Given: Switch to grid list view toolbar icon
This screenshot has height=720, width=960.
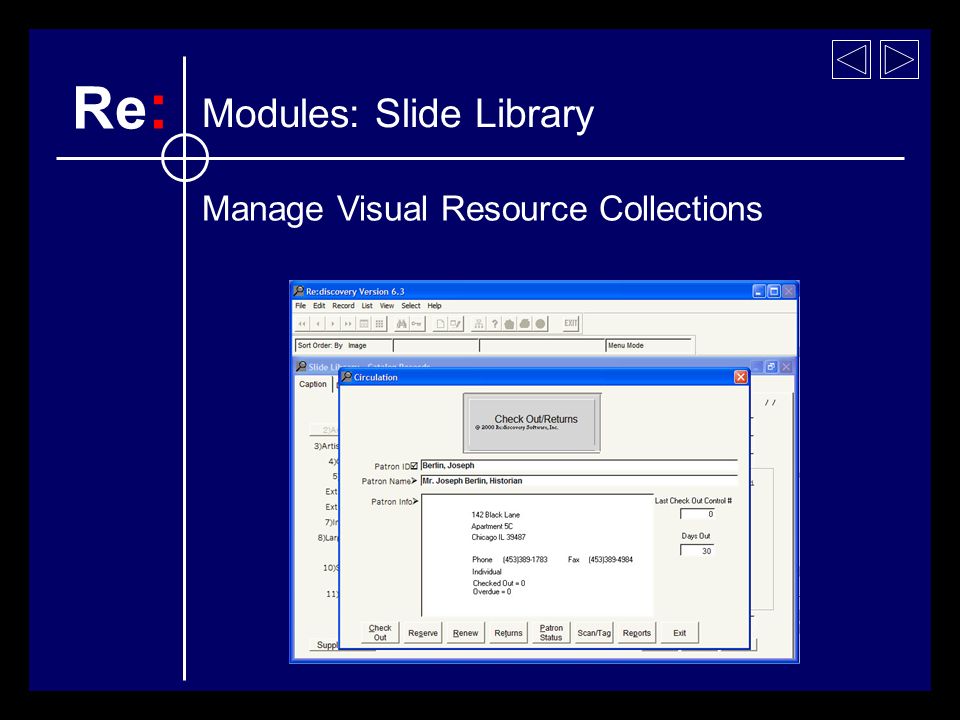Looking at the screenshot, I should [x=380, y=324].
